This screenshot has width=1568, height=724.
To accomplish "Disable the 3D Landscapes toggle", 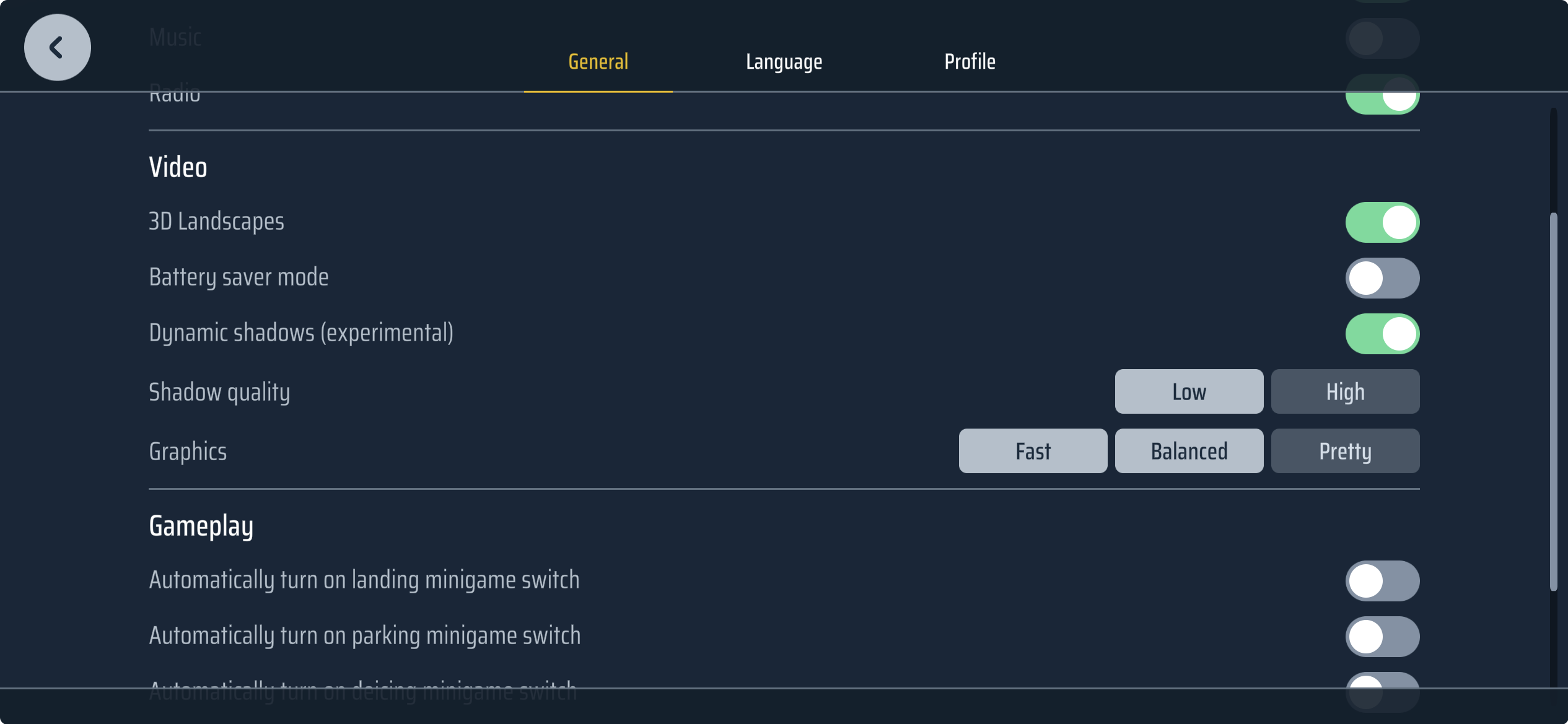I will click(x=1382, y=222).
